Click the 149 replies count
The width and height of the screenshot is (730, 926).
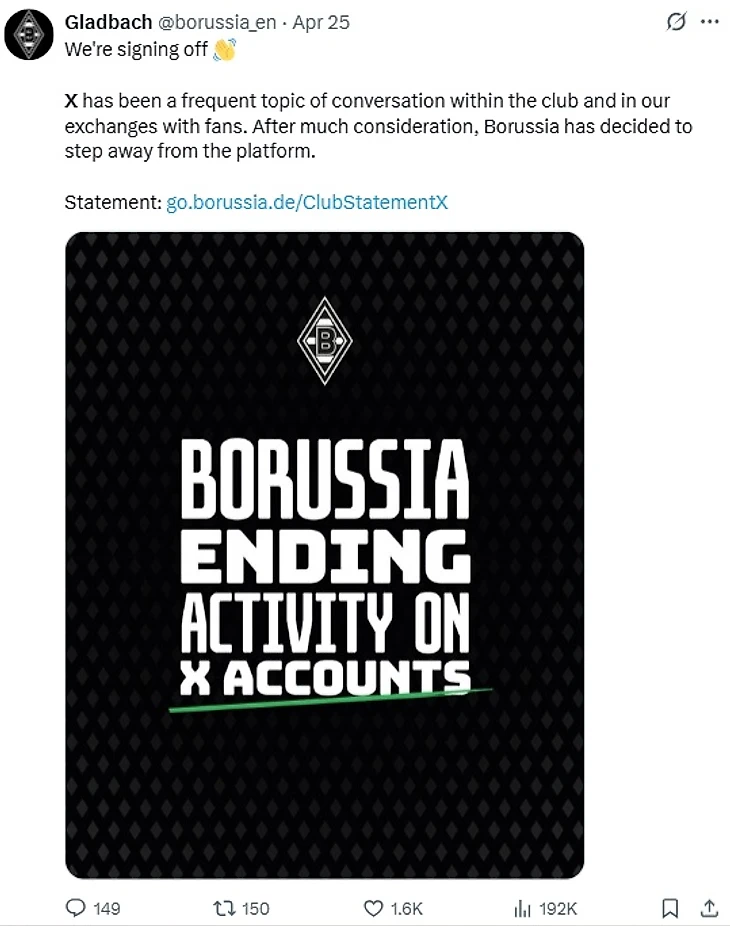107,908
